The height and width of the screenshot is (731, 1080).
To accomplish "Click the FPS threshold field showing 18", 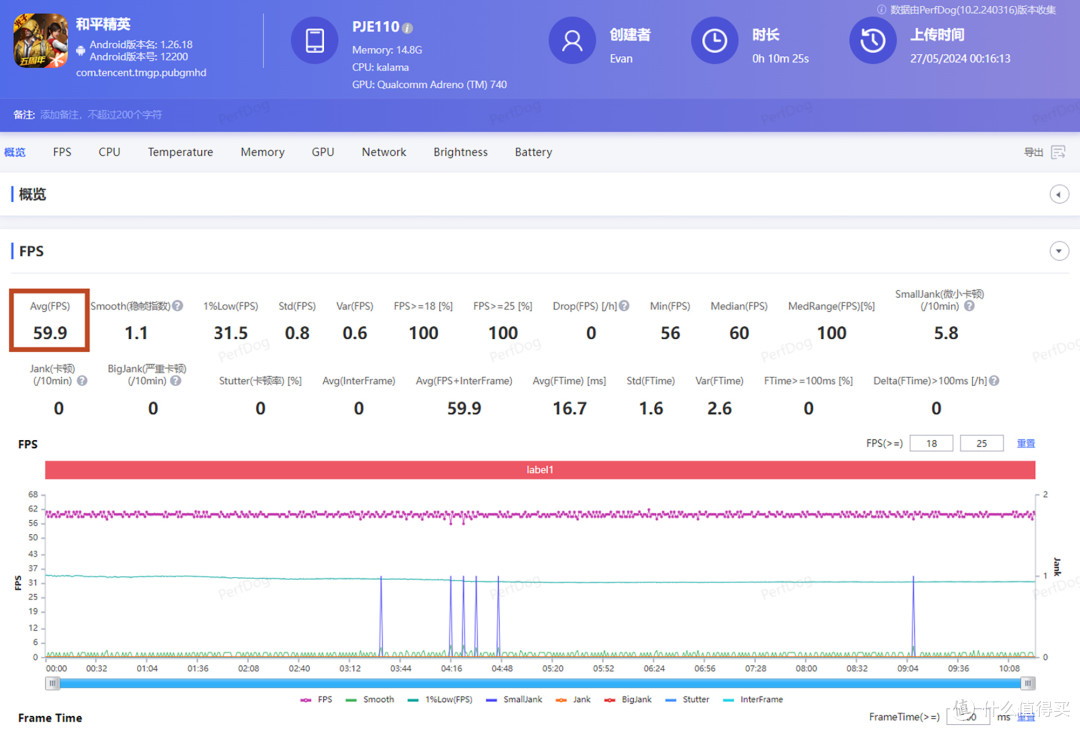I will point(931,443).
